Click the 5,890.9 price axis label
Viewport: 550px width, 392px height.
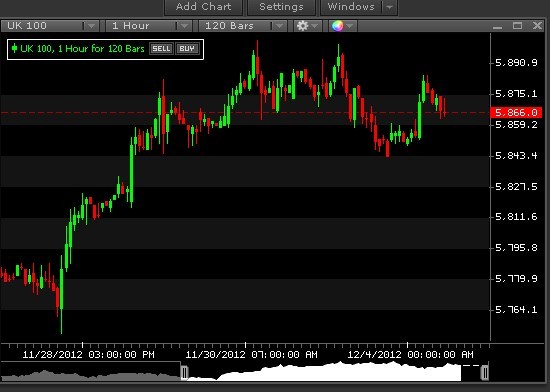tap(516, 63)
